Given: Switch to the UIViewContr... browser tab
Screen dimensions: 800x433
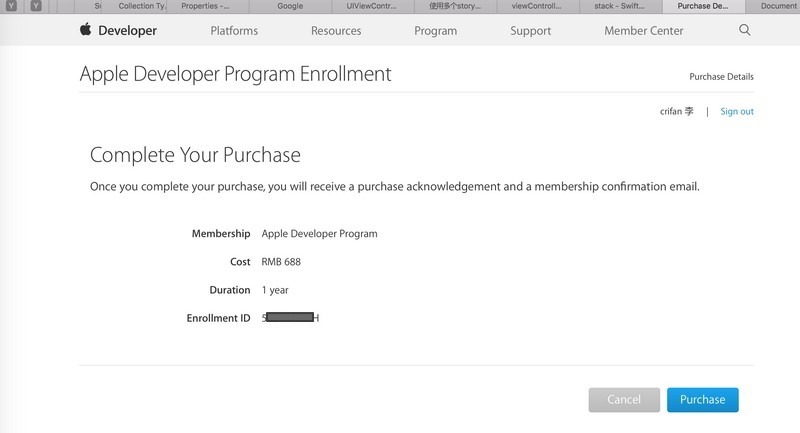Looking at the screenshot, I should coord(371,6).
